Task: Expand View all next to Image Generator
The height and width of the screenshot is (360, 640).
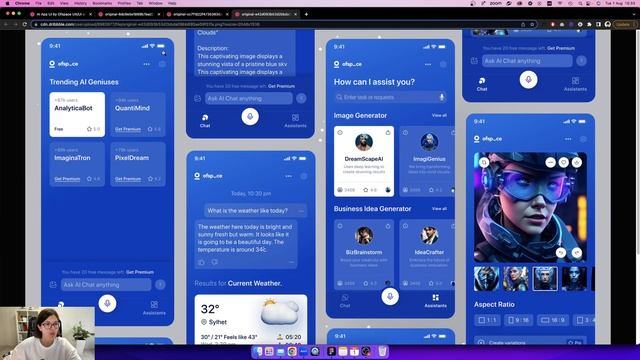Action: [x=439, y=116]
